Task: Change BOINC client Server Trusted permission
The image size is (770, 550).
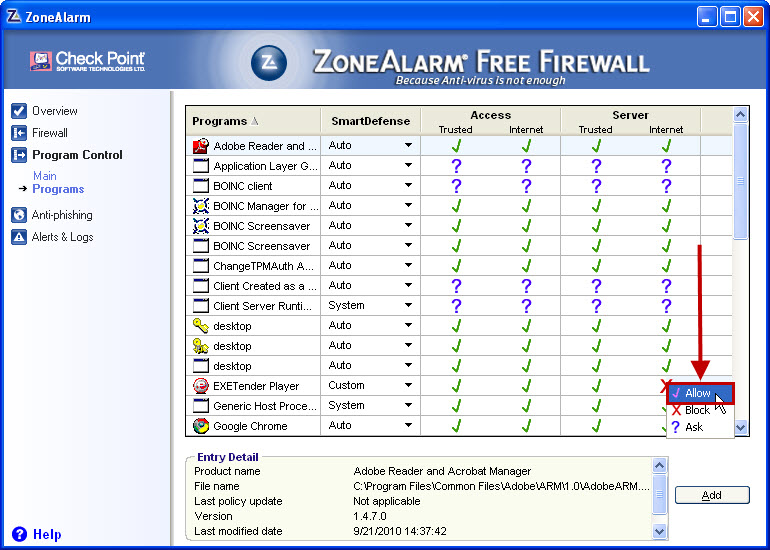Action: pos(596,186)
